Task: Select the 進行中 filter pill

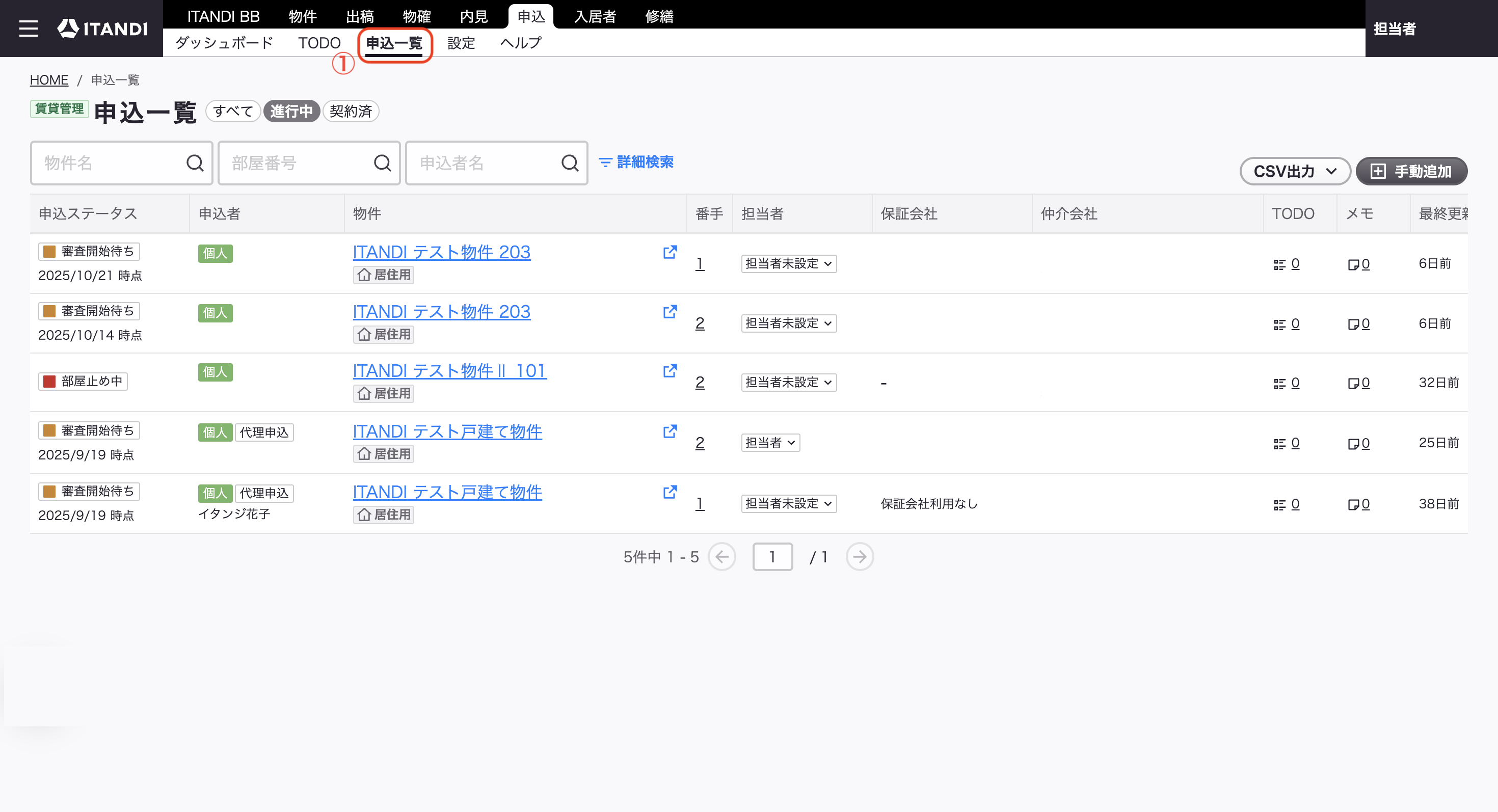Action: [291, 111]
